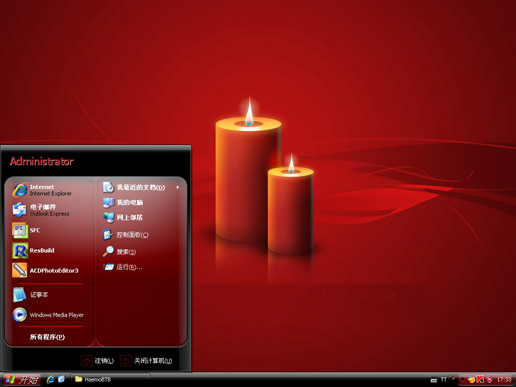Click the orange cube tray icon
This screenshot has height=387, width=516.
click(472, 379)
